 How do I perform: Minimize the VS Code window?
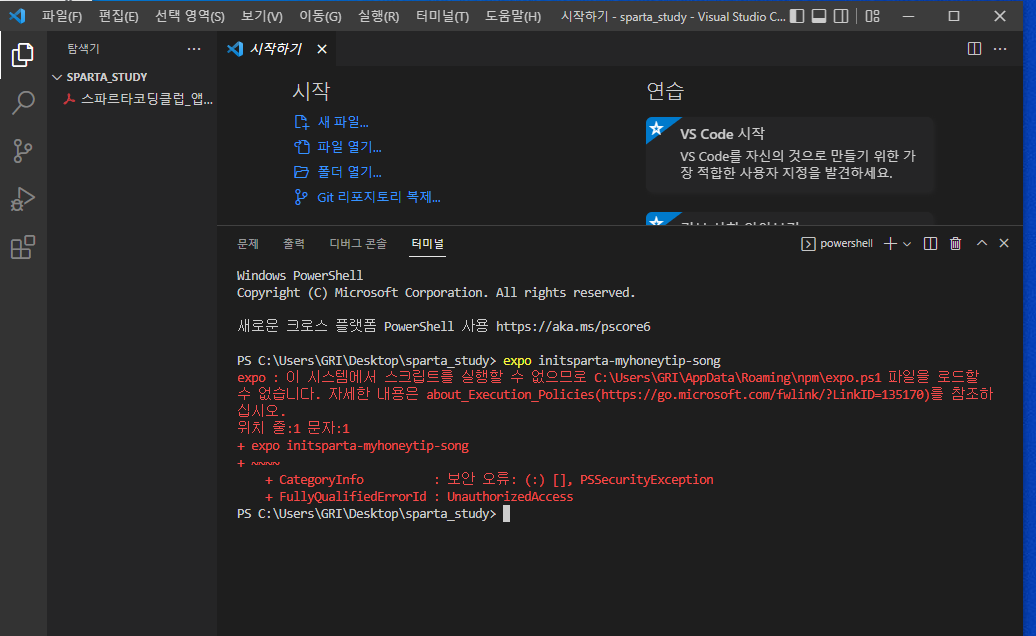point(908,17)
